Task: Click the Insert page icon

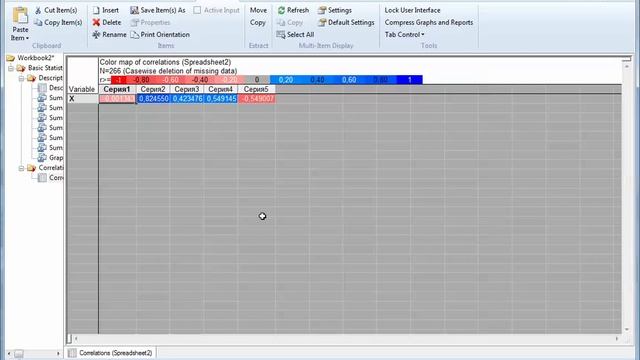Action: coord(96,10)
